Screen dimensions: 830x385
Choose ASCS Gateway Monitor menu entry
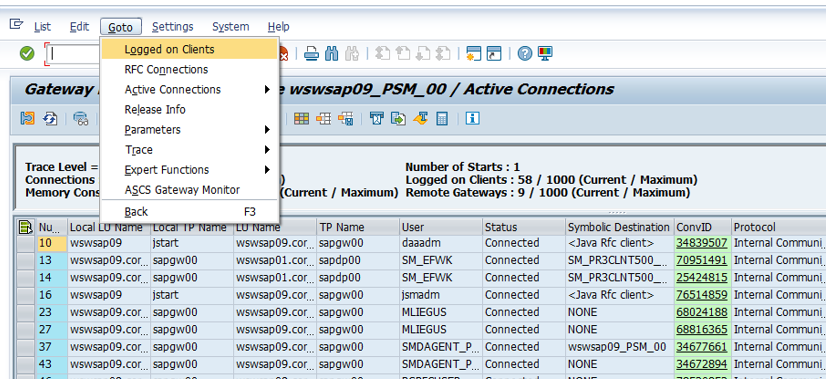click(190, 190)
